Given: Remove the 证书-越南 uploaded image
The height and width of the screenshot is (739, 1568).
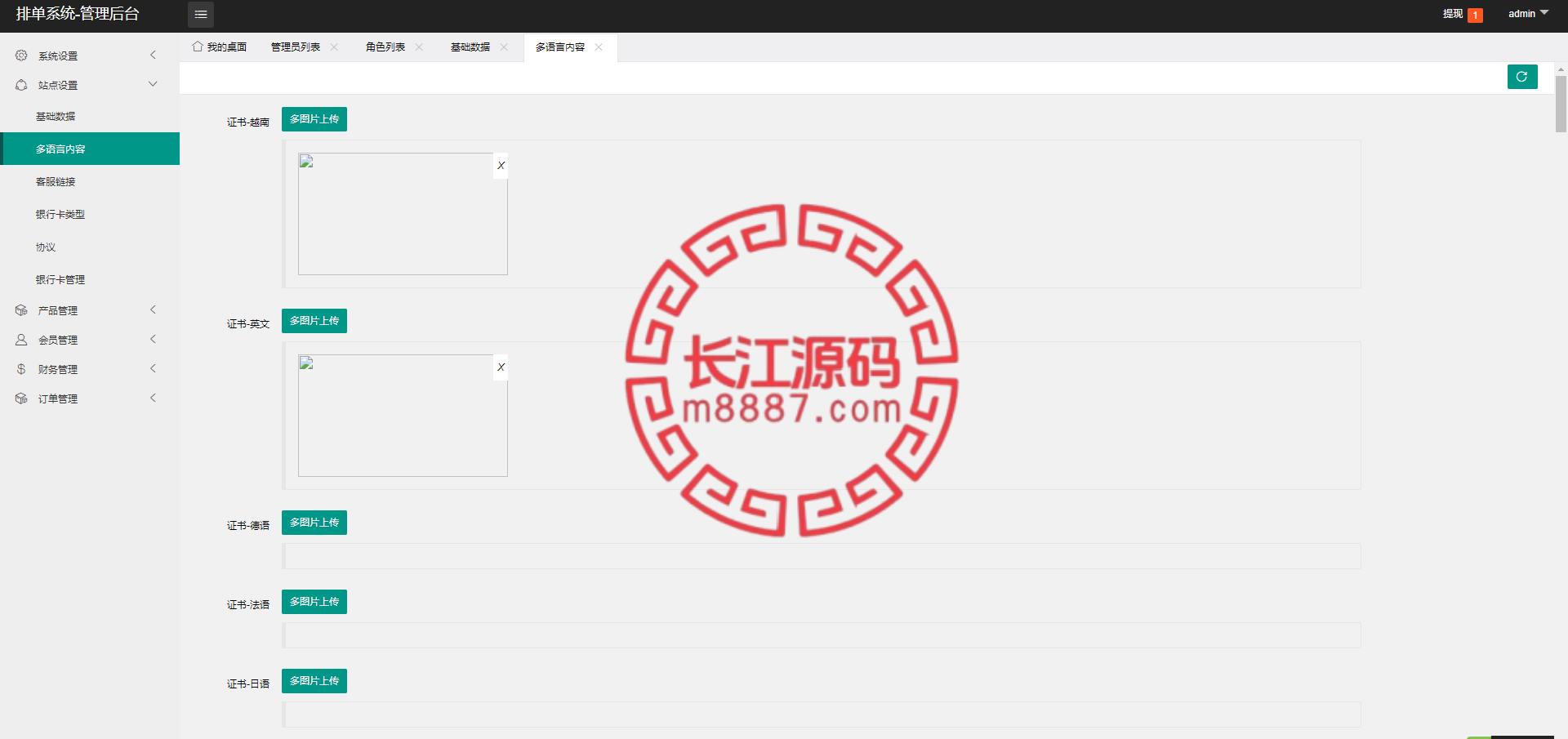Looking at the screenshot, I should tap(501, 166).
